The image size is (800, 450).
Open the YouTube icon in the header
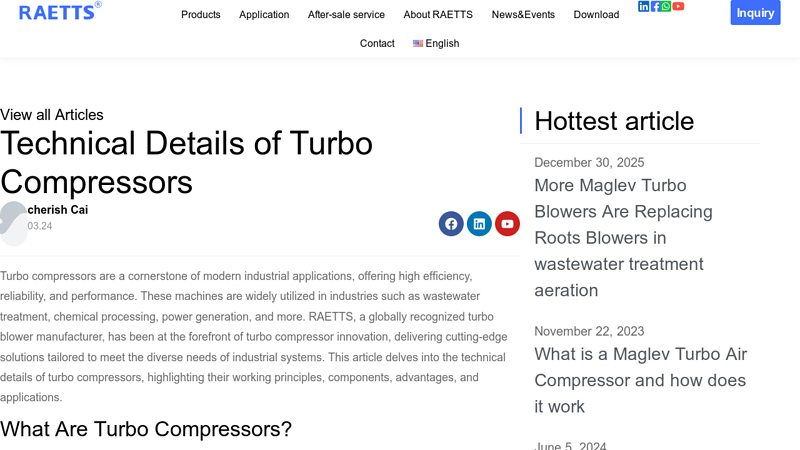[x=678, y=6]
